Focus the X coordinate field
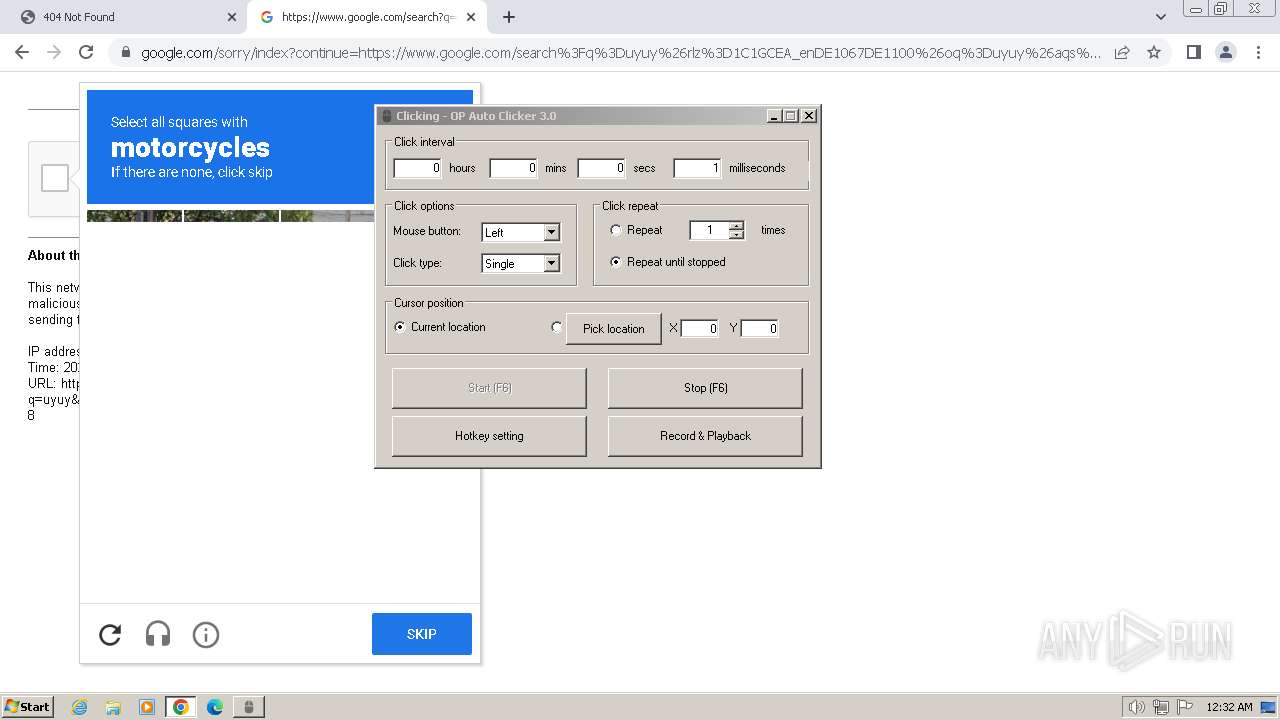Screen dimensions: 1280x720 pyautogui.click(x=700, y=328)
